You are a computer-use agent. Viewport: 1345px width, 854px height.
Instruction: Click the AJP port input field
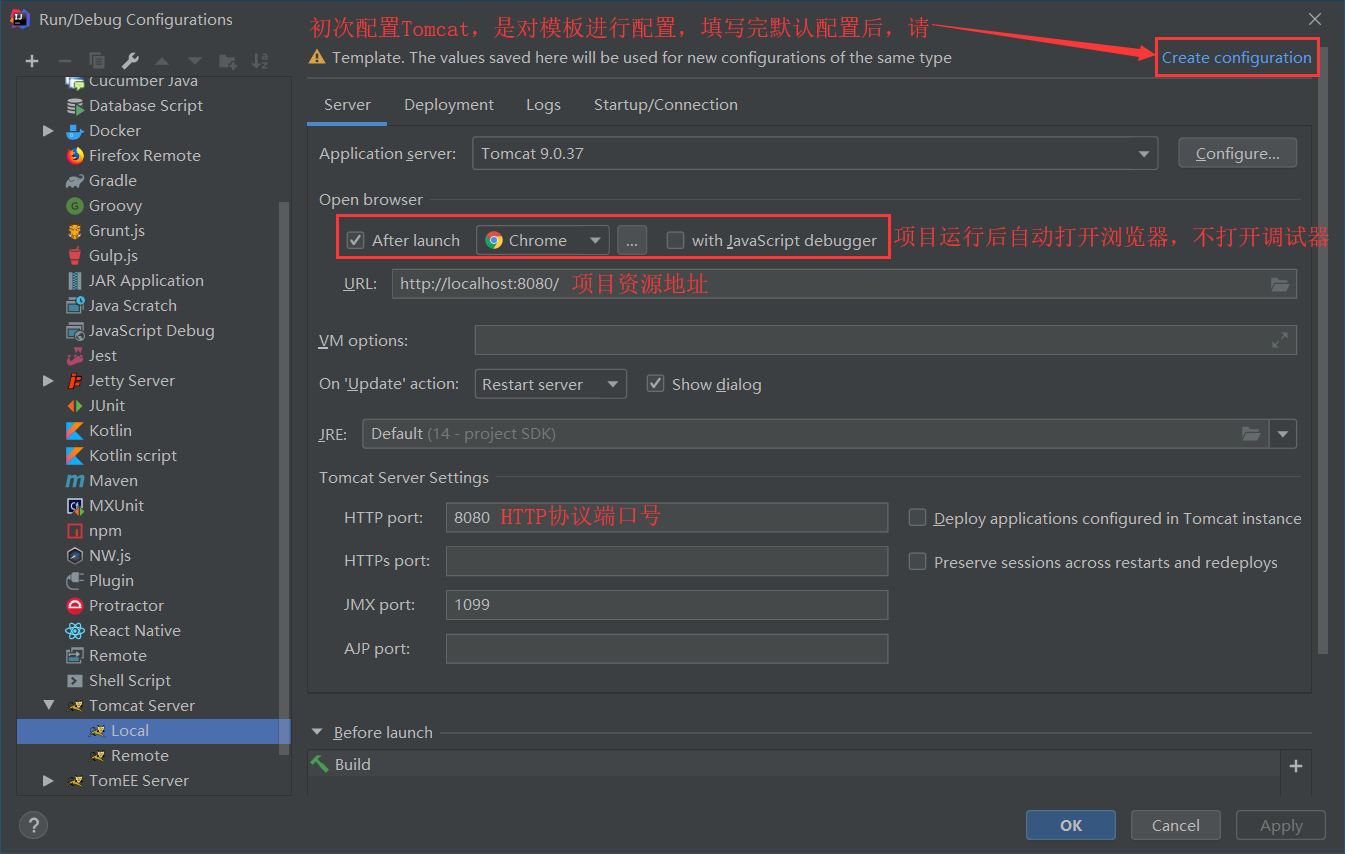point(667,649)
